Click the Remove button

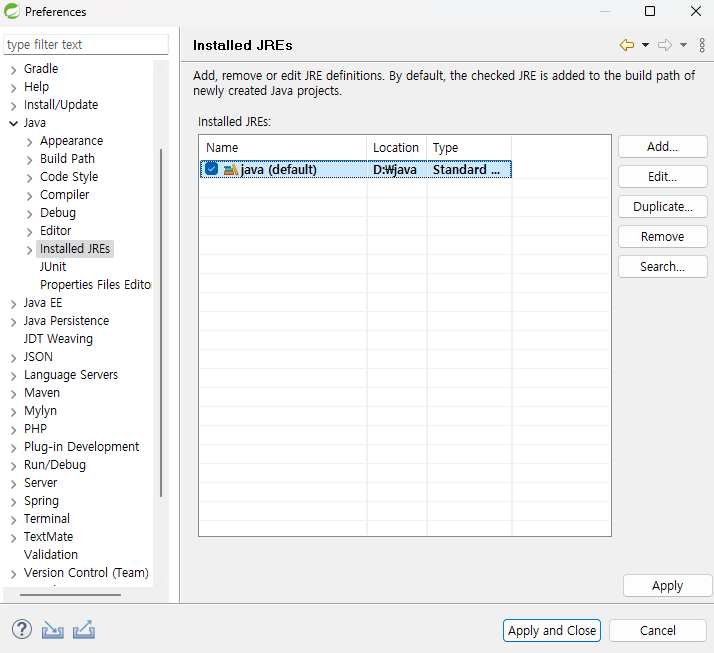click(663, 237)
